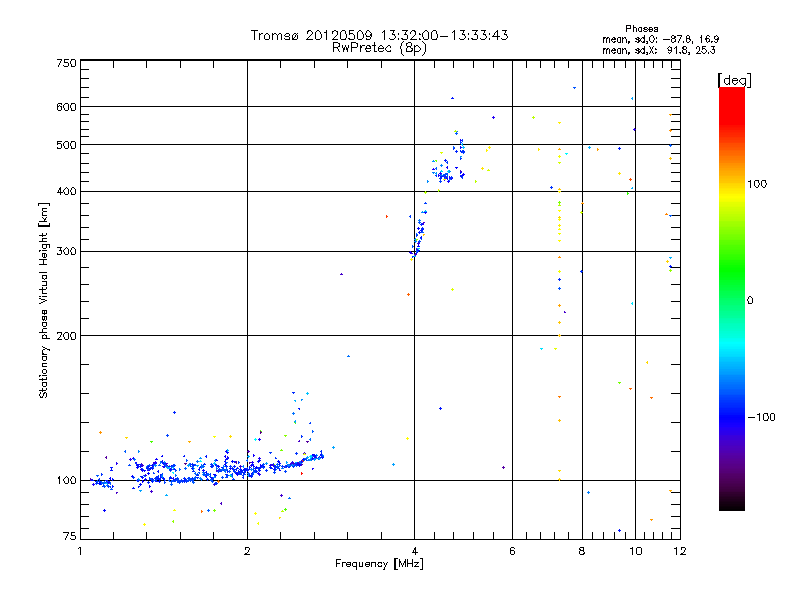Click the plot title Tromsø 20120509
Image resolution: width=800 pixels, height=600 pixels.
click(312, 35)
